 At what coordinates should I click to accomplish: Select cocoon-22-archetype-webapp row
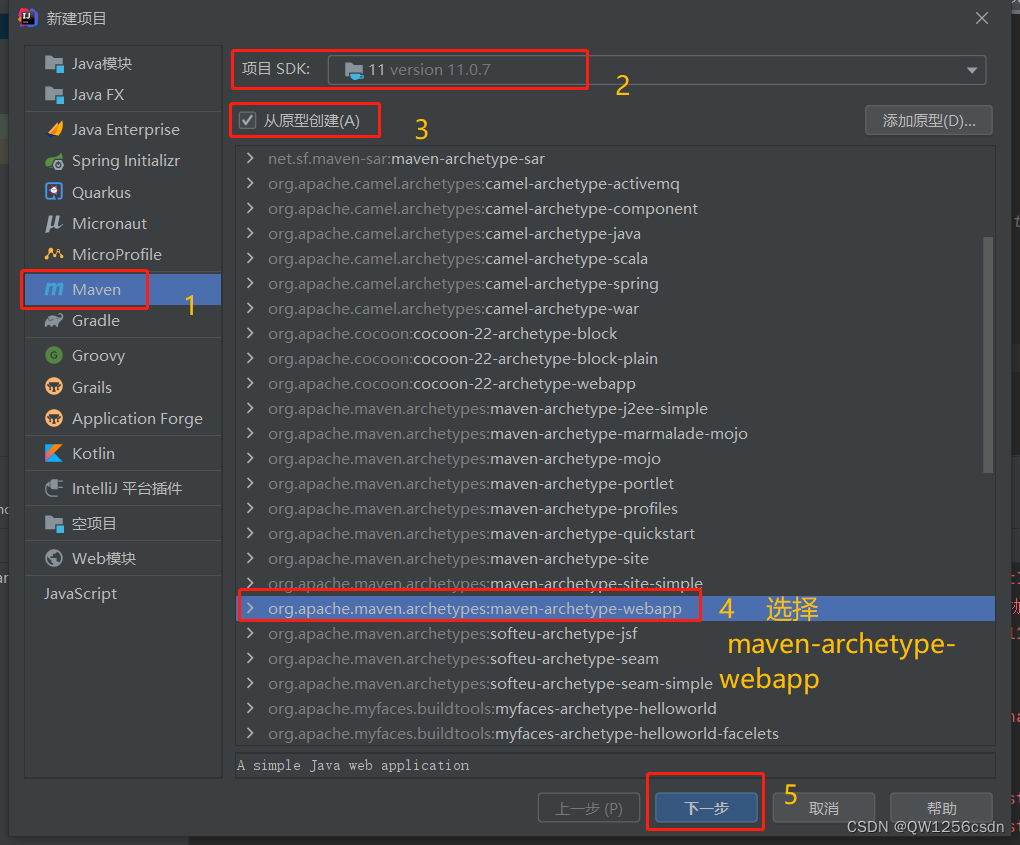[x=615, y=383]
